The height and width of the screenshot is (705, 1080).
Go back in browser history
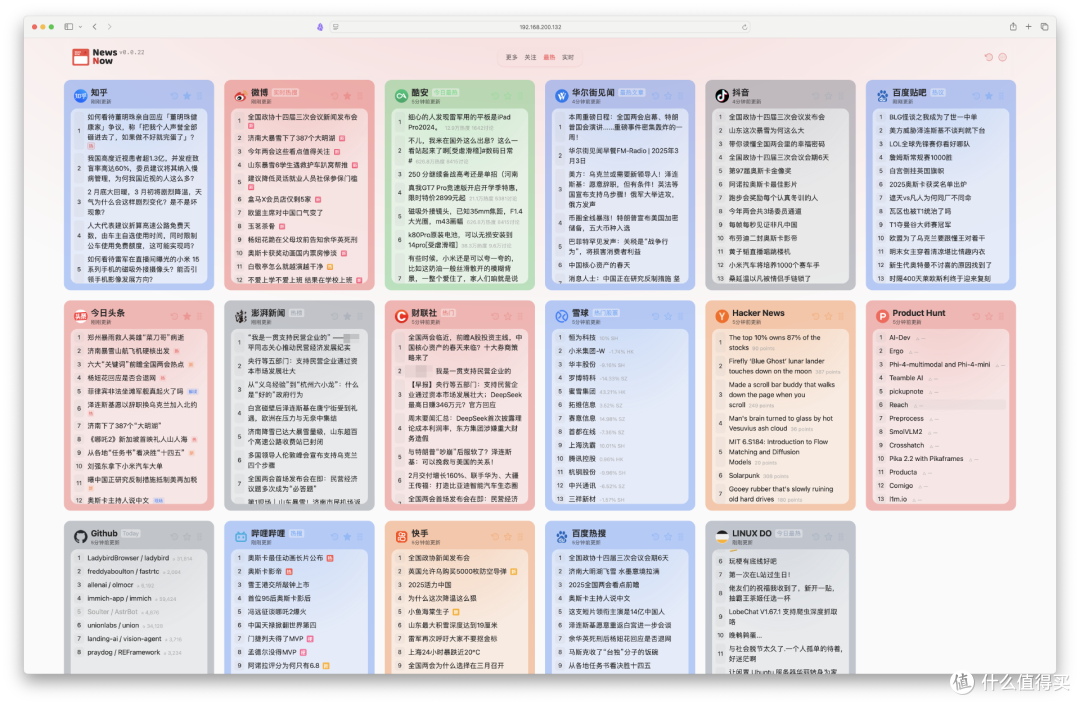94,27
